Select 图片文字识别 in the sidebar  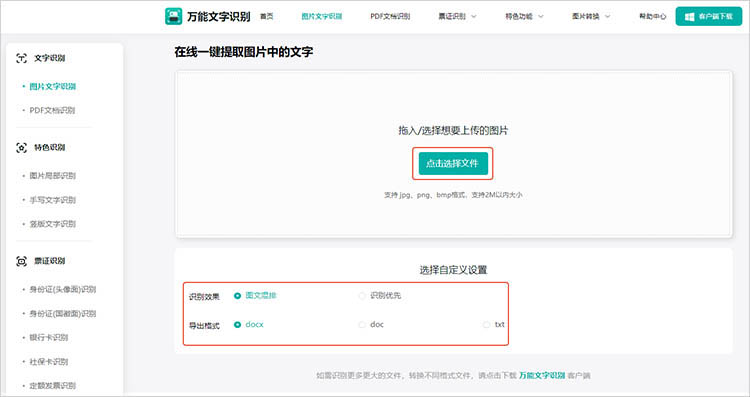click(x=53, y=87)
